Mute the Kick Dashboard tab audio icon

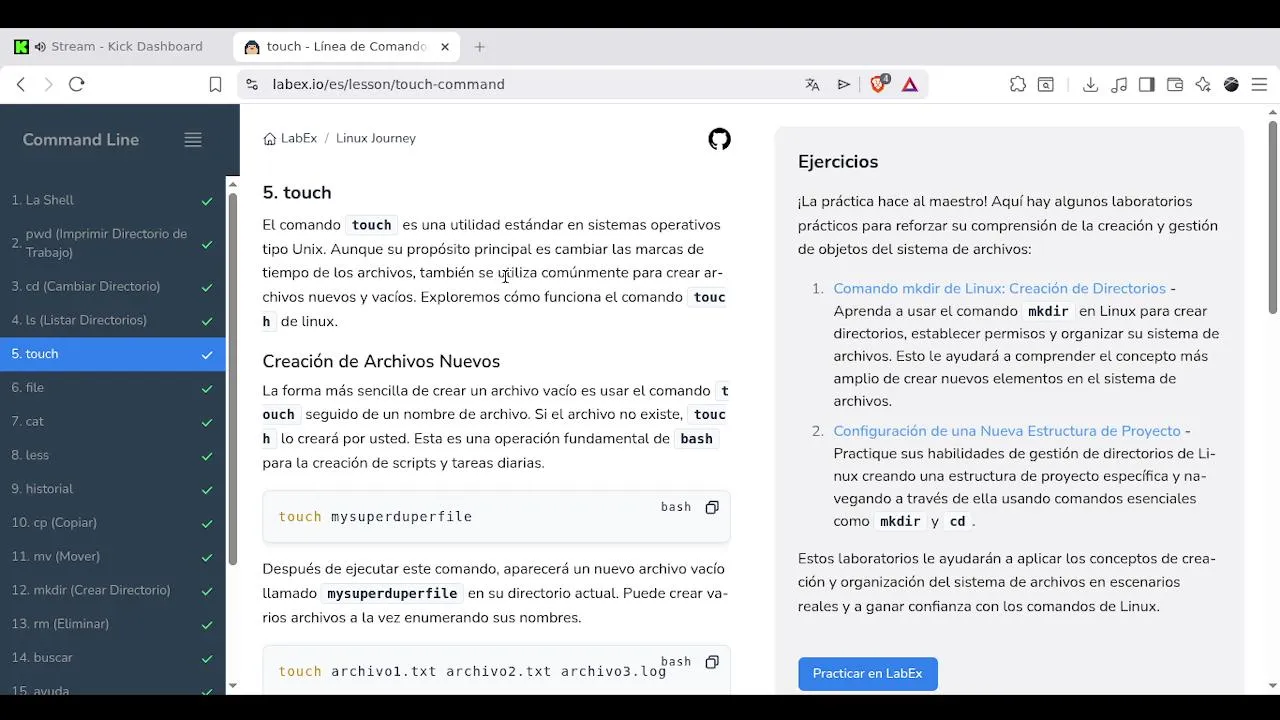click(40, 47)
